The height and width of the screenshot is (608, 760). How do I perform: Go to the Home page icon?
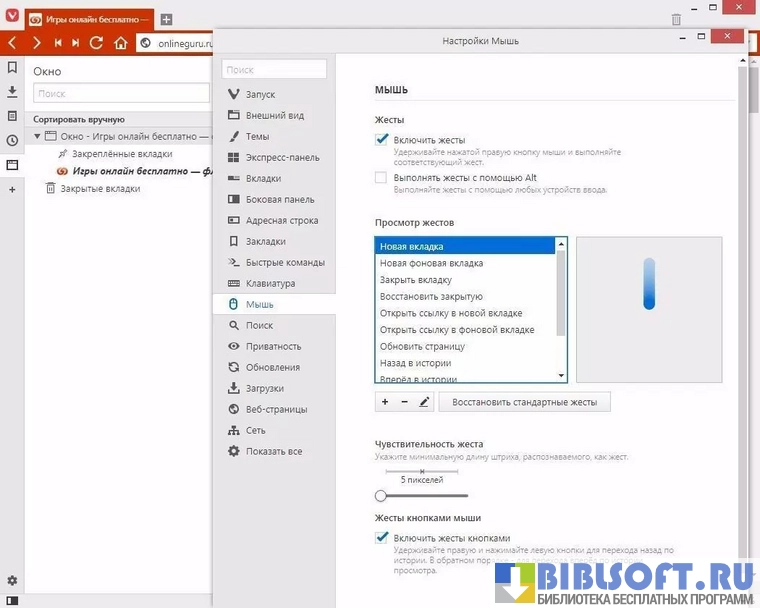pos(121,43)
